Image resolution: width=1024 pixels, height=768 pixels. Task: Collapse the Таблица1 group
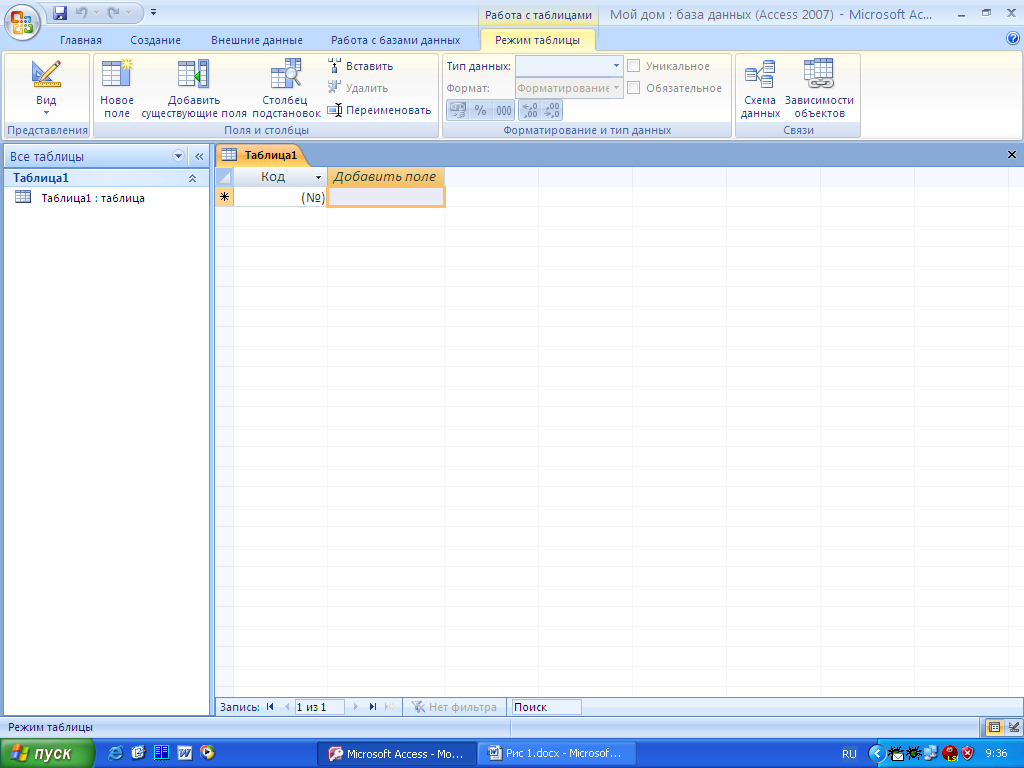click(193, 178)
